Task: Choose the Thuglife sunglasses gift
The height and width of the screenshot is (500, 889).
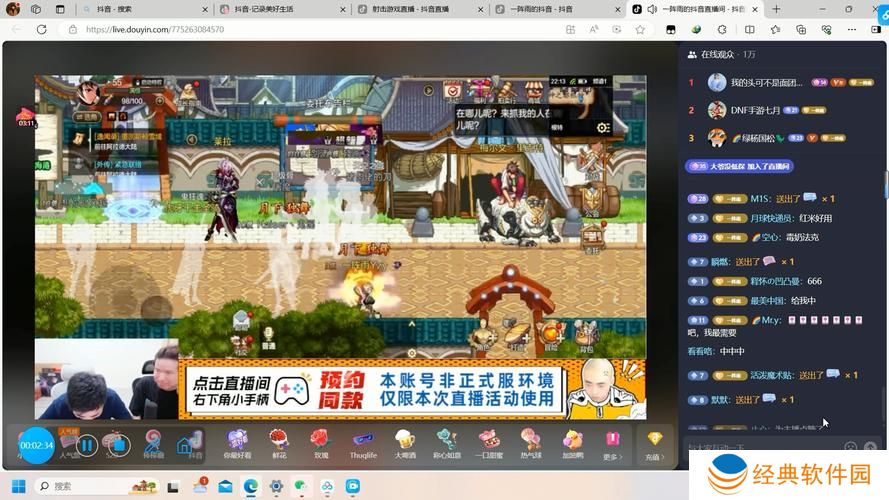Action: (363, 441)
